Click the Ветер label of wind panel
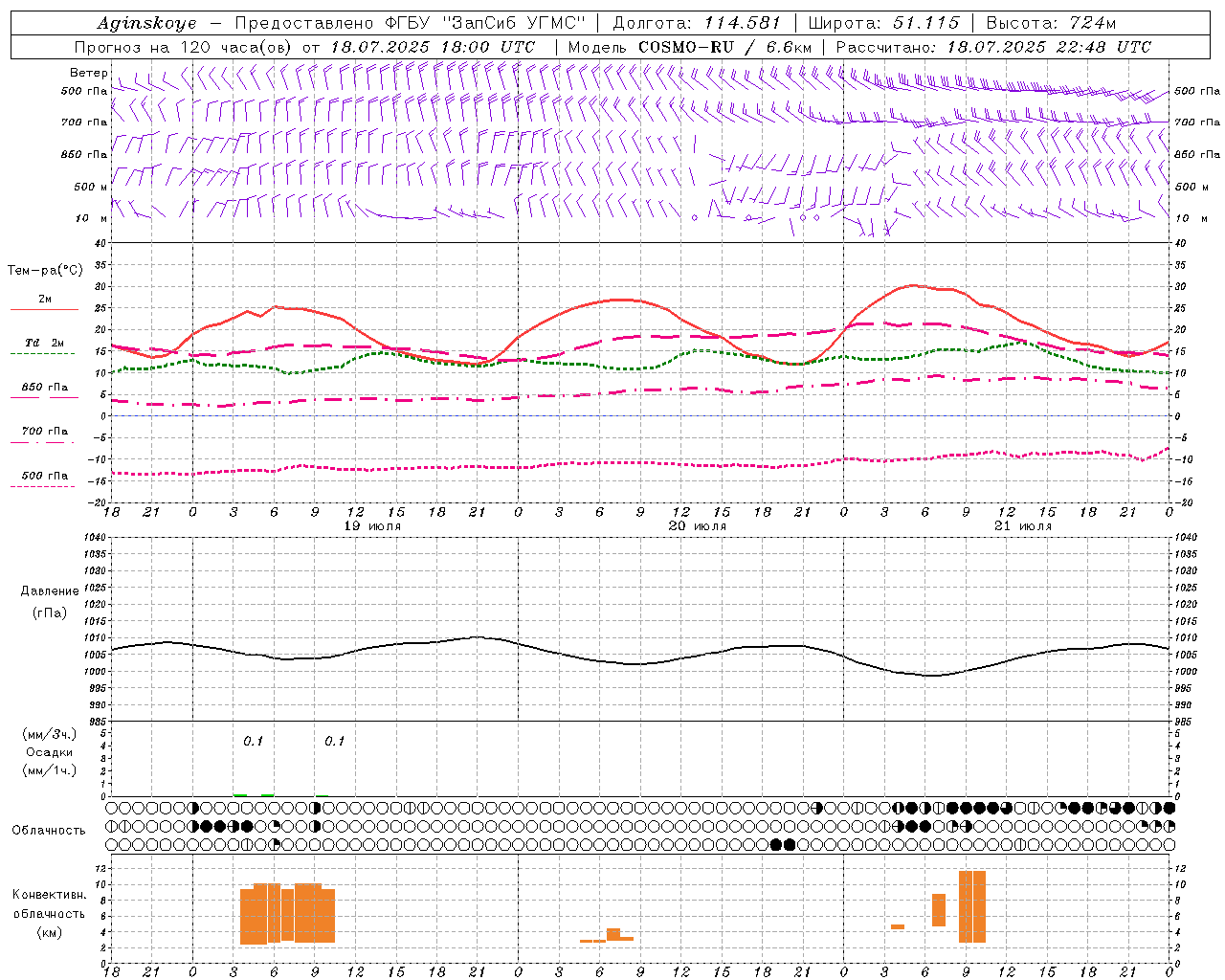Viewport: 1225px width, 980px height. tap(88, 73)
